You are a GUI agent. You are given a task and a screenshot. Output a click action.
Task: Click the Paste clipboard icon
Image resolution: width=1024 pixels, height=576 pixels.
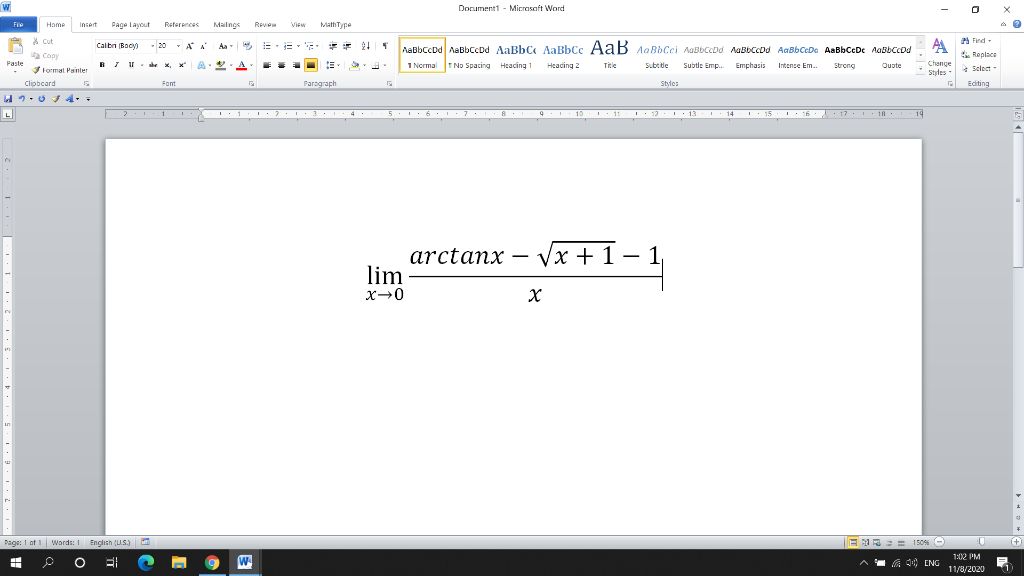point(15,46)
